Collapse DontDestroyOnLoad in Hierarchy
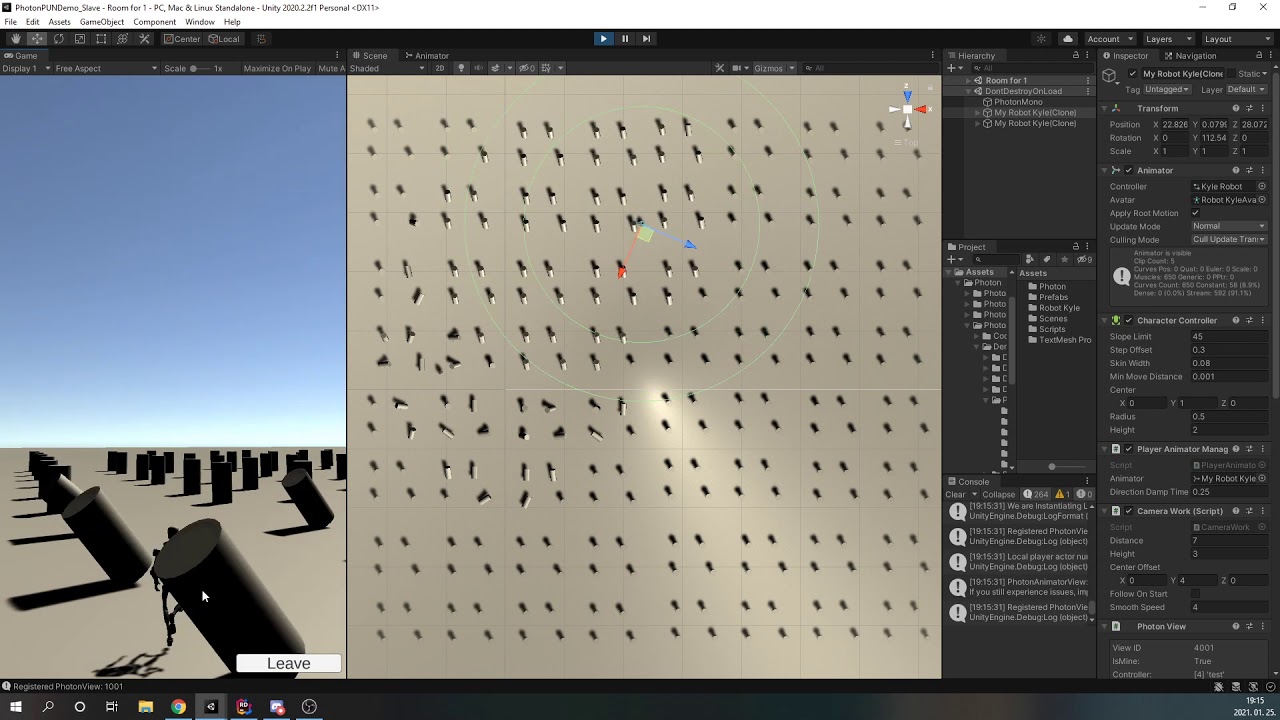 click(x=968, y=91)
